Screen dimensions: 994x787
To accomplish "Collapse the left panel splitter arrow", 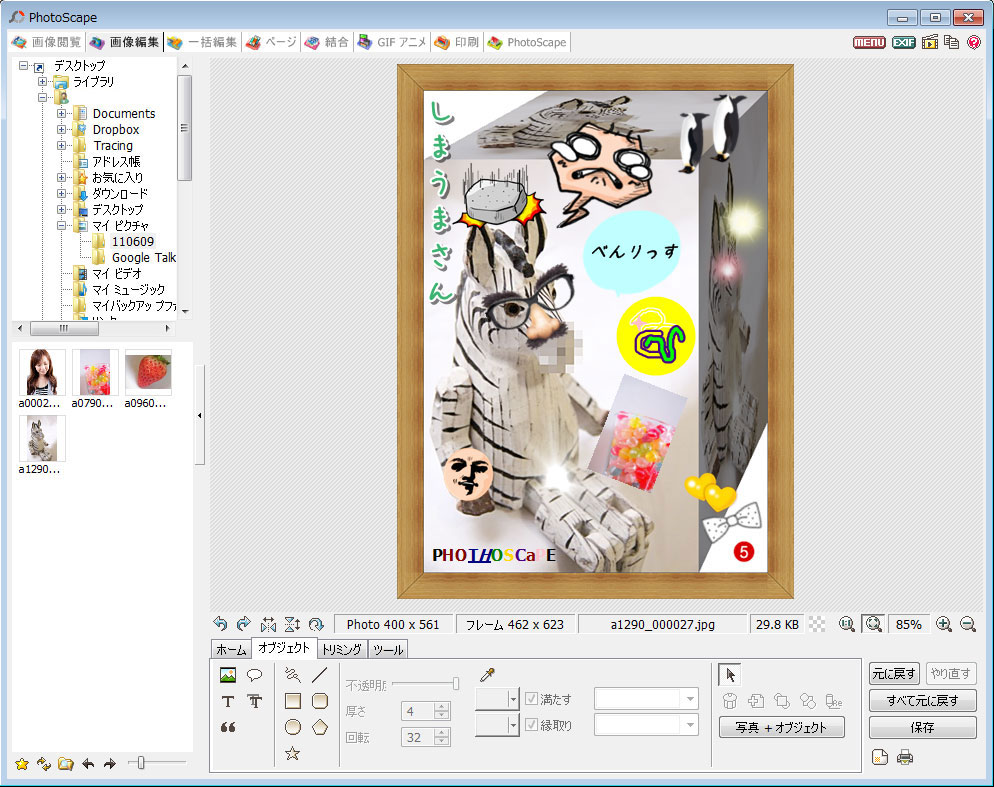I will pyautogui.click(x=200, y=415).
